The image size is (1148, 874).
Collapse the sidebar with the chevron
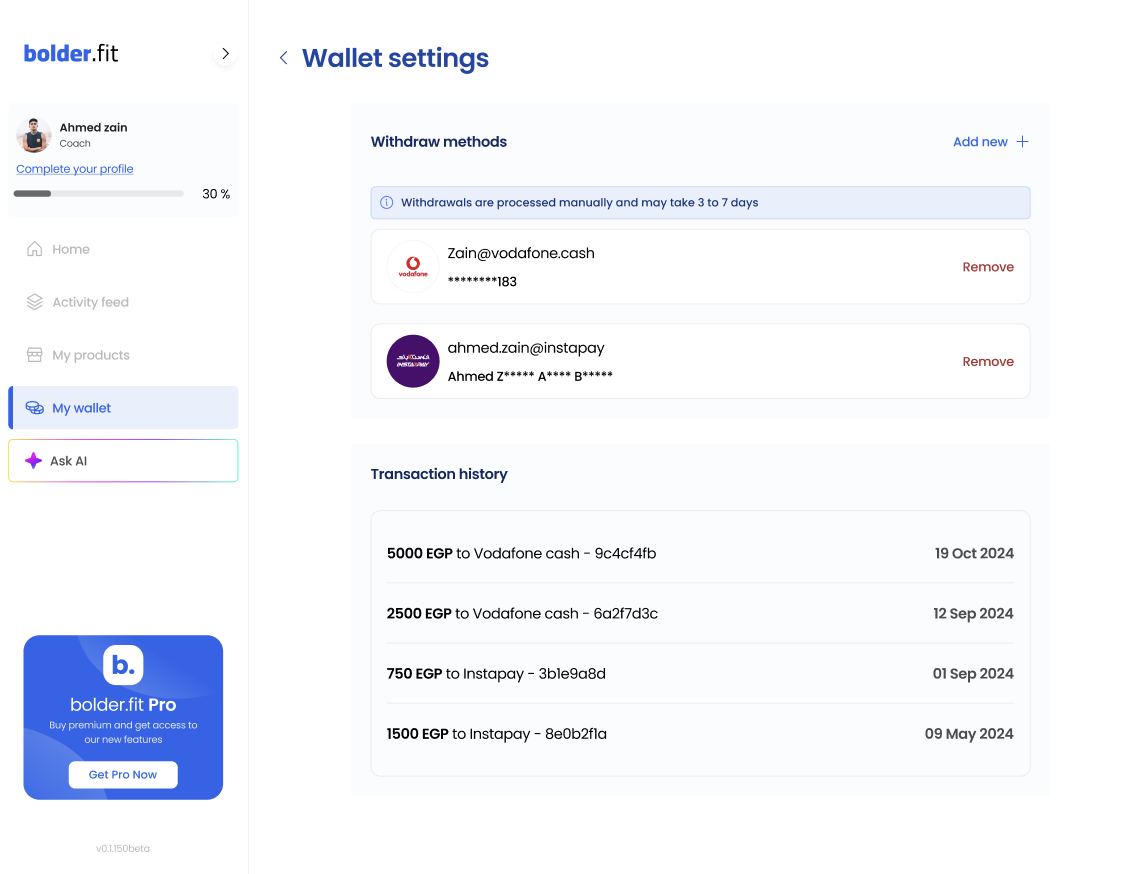coord(225,54)
